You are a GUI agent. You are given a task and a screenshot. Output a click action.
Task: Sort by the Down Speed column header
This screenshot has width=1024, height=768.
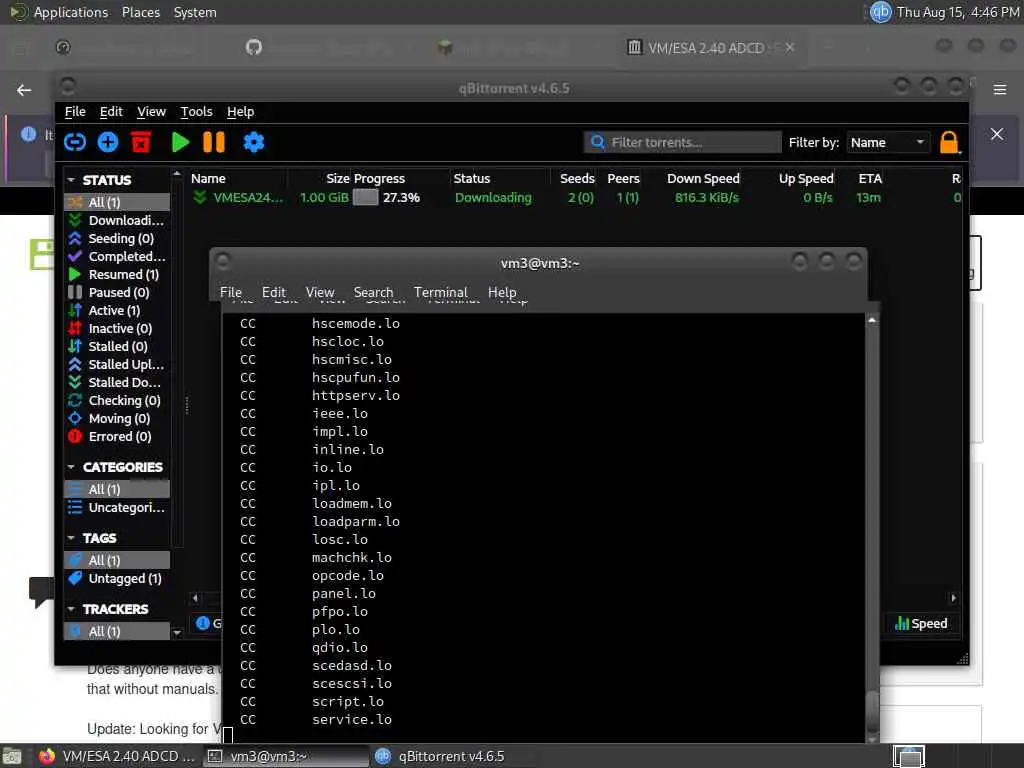tap(703, 178)
